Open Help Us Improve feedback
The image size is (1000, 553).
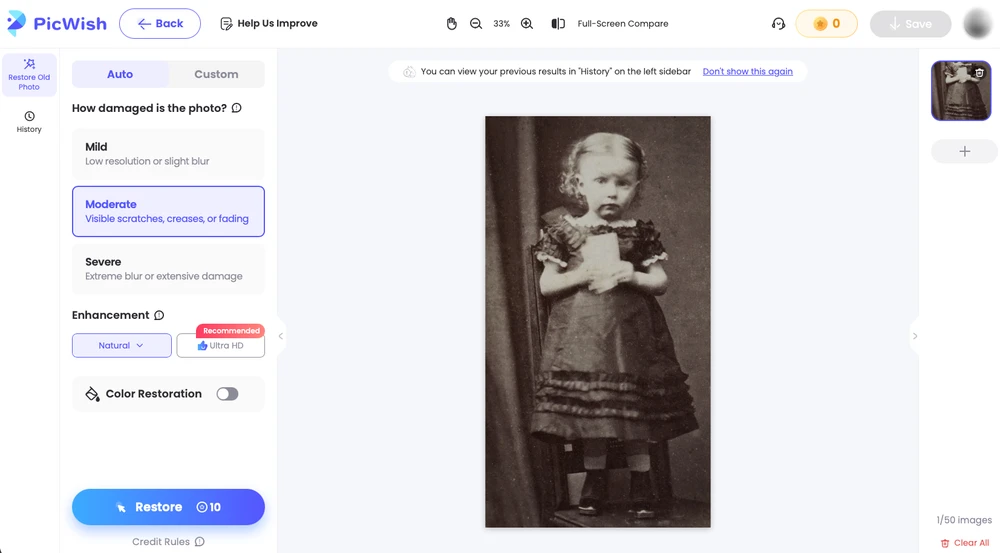[x=268, y=24]
